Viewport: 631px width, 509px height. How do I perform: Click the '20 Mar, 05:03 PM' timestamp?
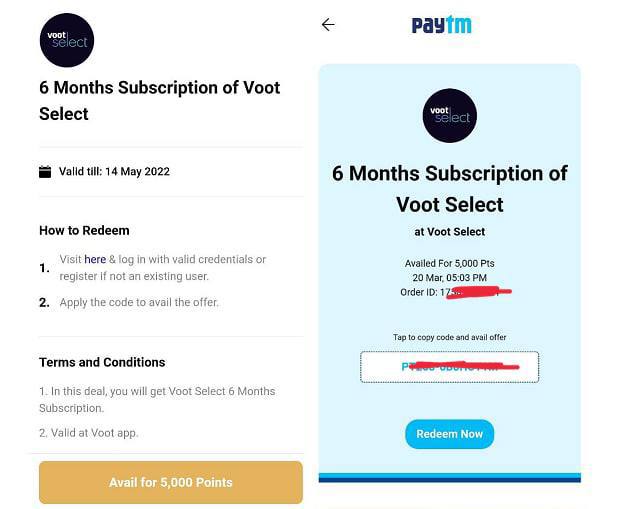pos(450,278)
